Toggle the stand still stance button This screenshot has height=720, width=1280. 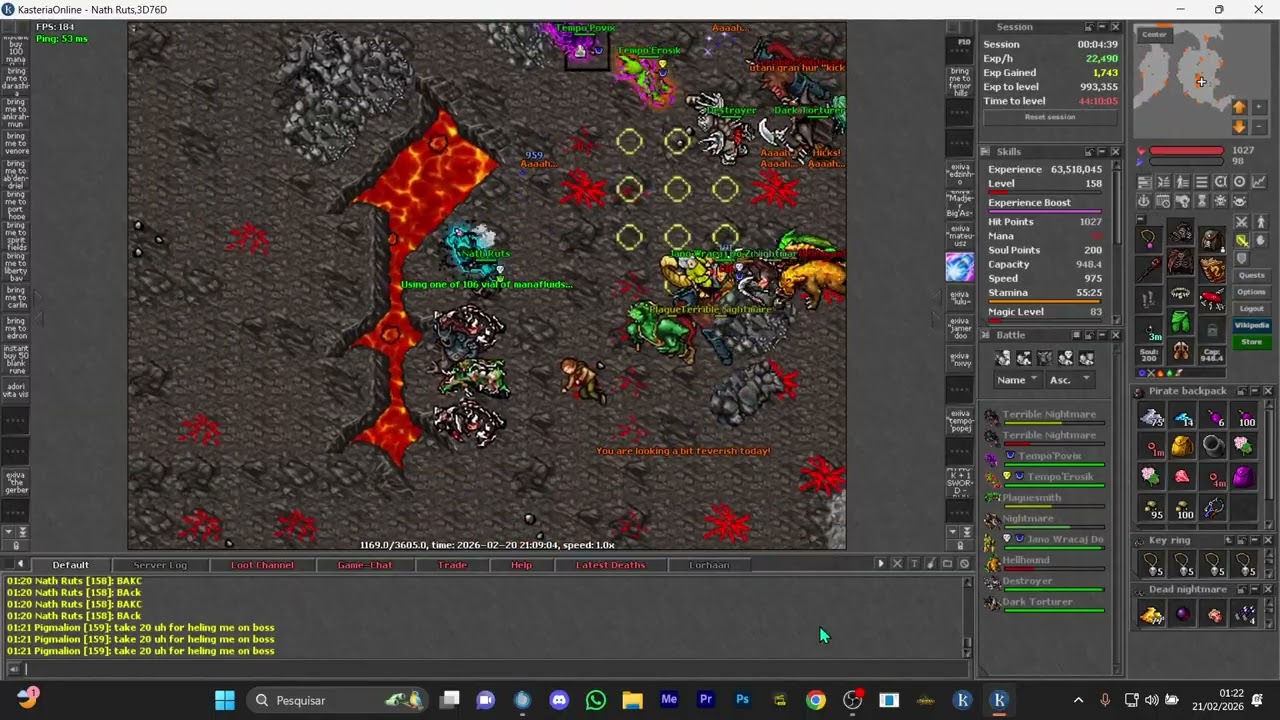pos(1260,222)
